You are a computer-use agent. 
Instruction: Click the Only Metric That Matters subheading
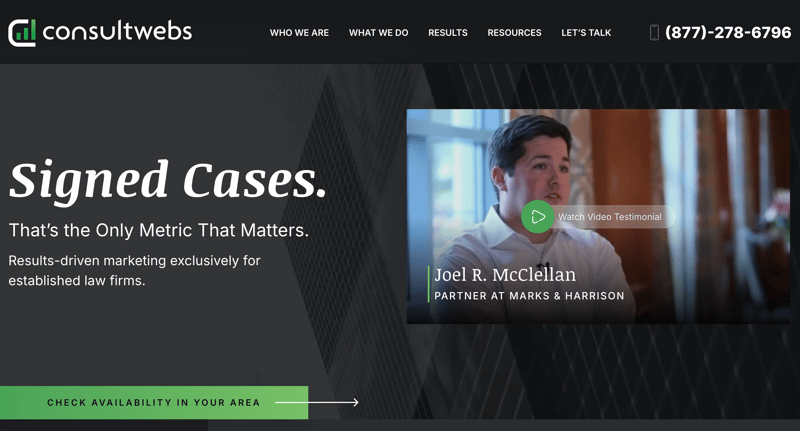pyautogui.click(x=159, y=231)
